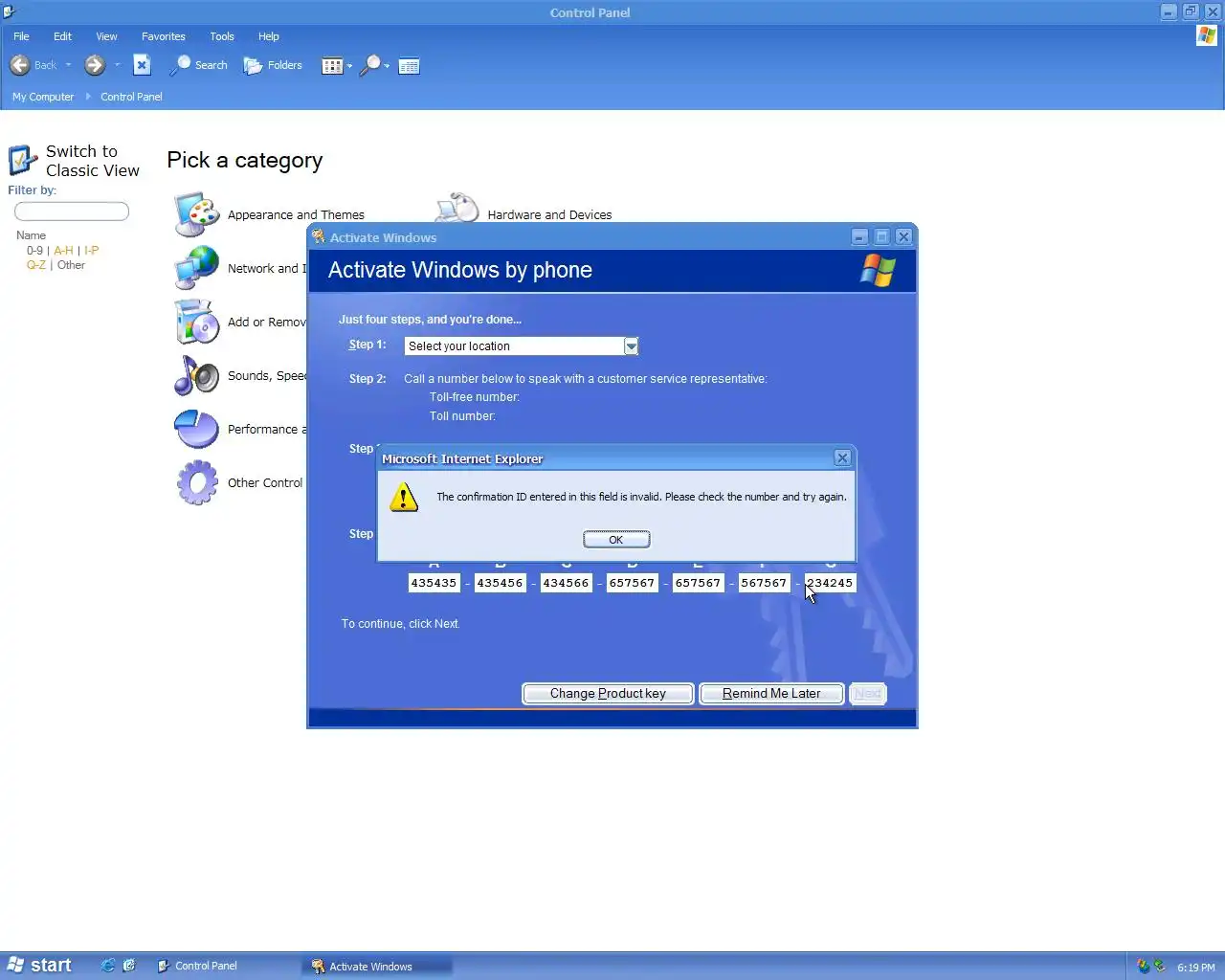The height and width of the screenshot is (980, 1225).
Task: Open the Back history dropdown arrow
Action: click(68, 65)
